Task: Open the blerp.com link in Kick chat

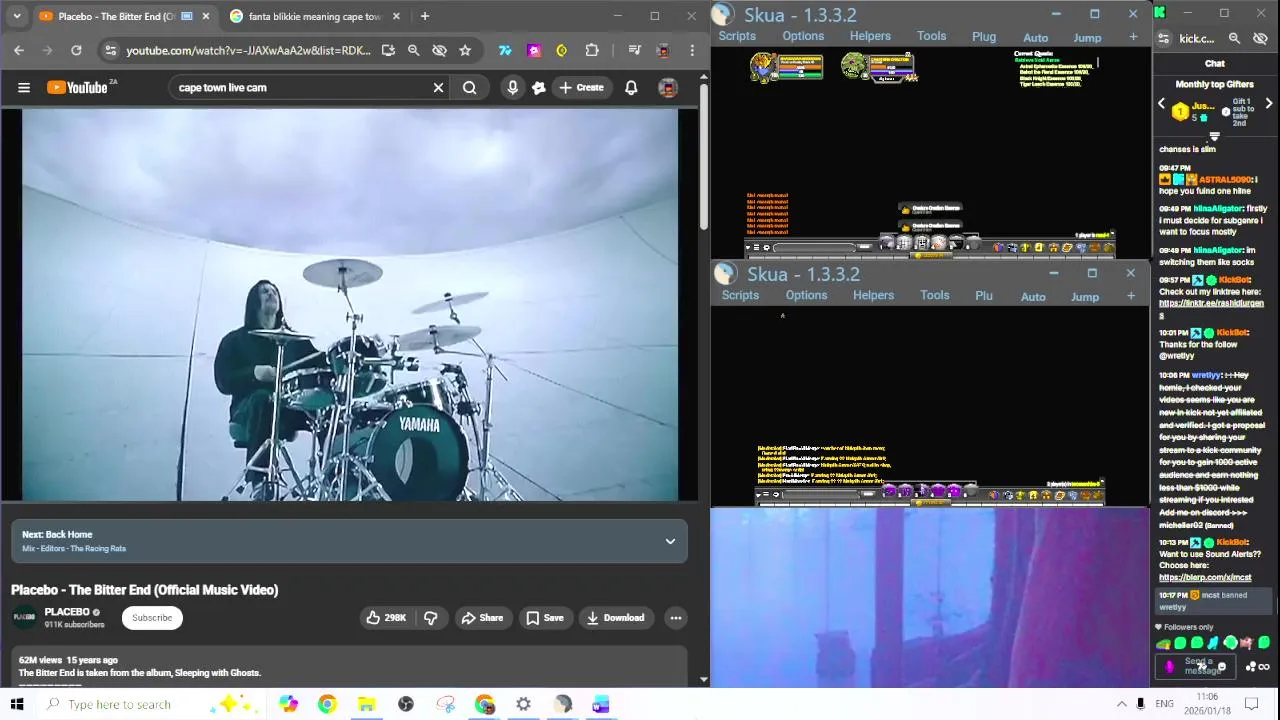Action: click(x=1205, y=577)
